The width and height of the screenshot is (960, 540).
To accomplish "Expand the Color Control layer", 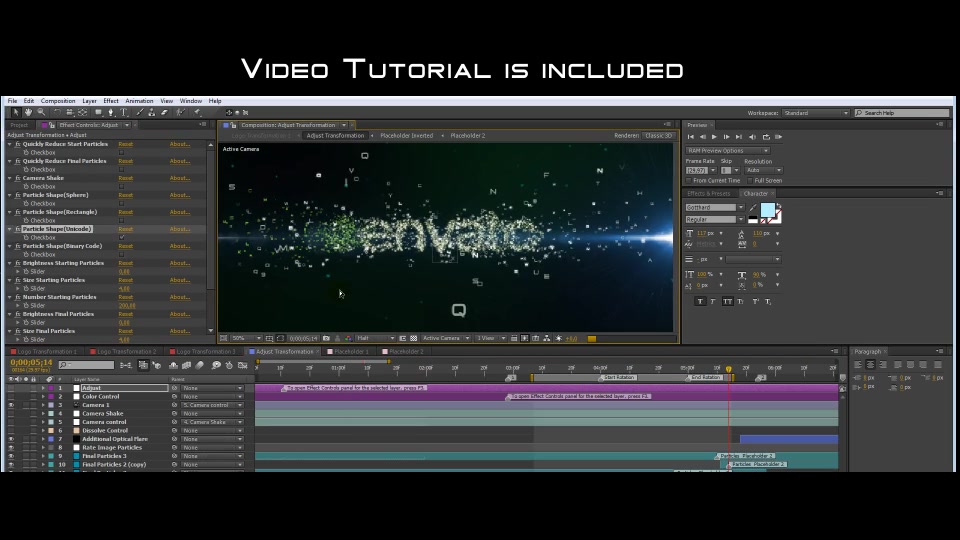I will pyautogui.click(x=43, y=397).
